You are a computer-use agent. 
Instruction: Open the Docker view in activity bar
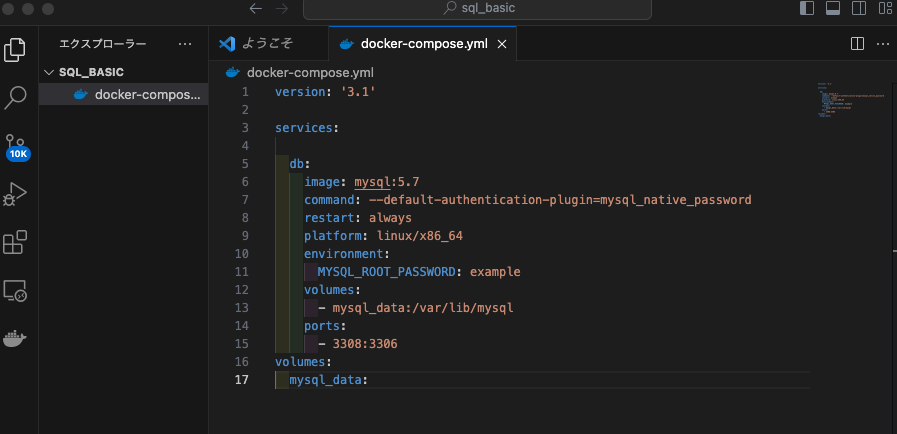tap(15, 339)
